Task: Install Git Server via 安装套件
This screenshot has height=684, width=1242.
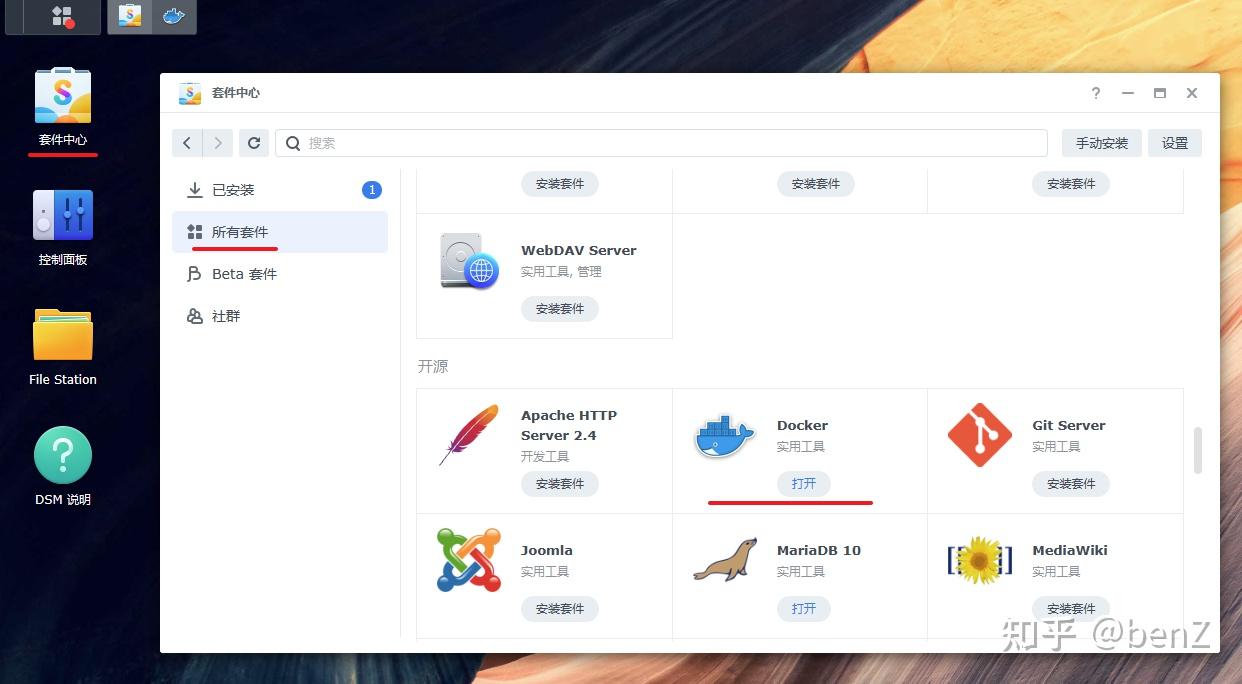Action: pos(1070,483)
